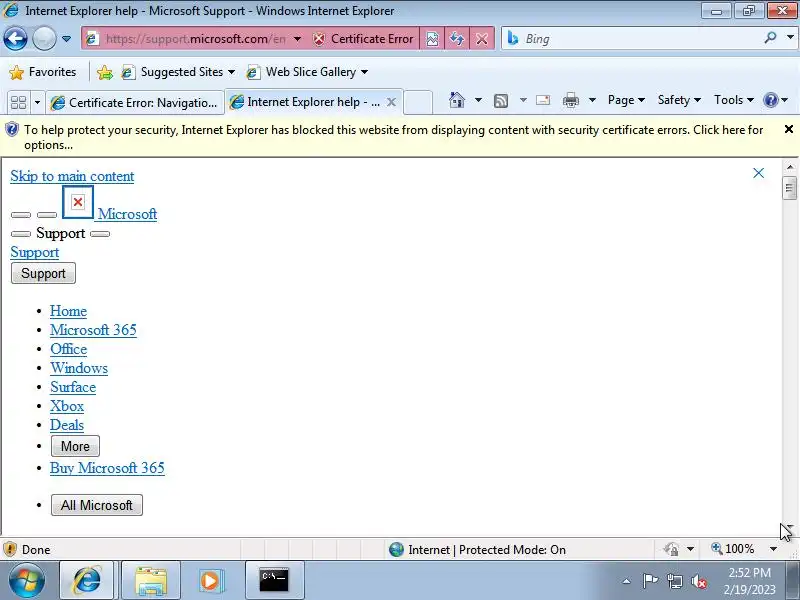Expand the address bar autocomplete dropdown
This screenshot has height=600, width=800.
(297, 39)
